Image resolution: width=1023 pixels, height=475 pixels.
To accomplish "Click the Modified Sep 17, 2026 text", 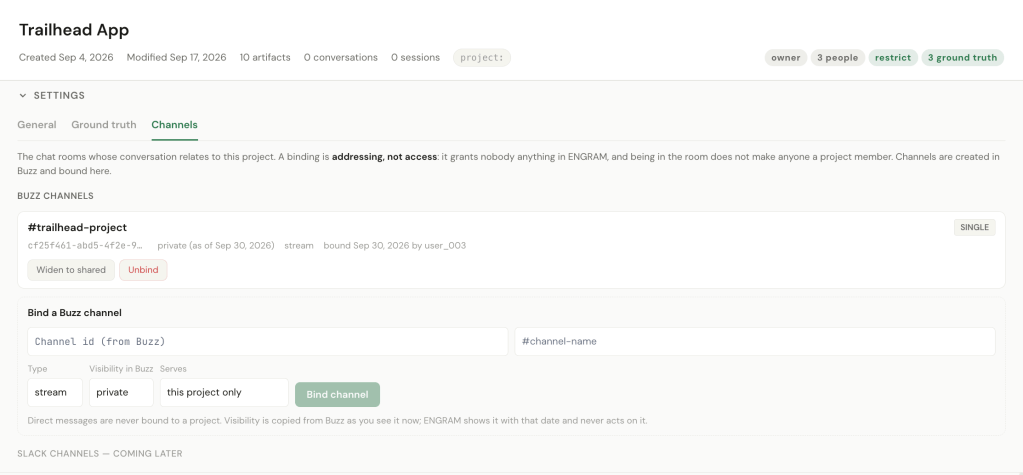I will (176, 57).
